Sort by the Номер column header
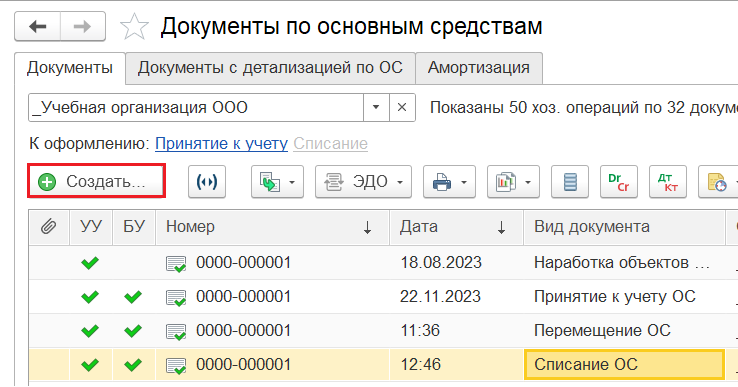Image resolution: width=738 pixels, height=387 pixels. pos(272,227)
